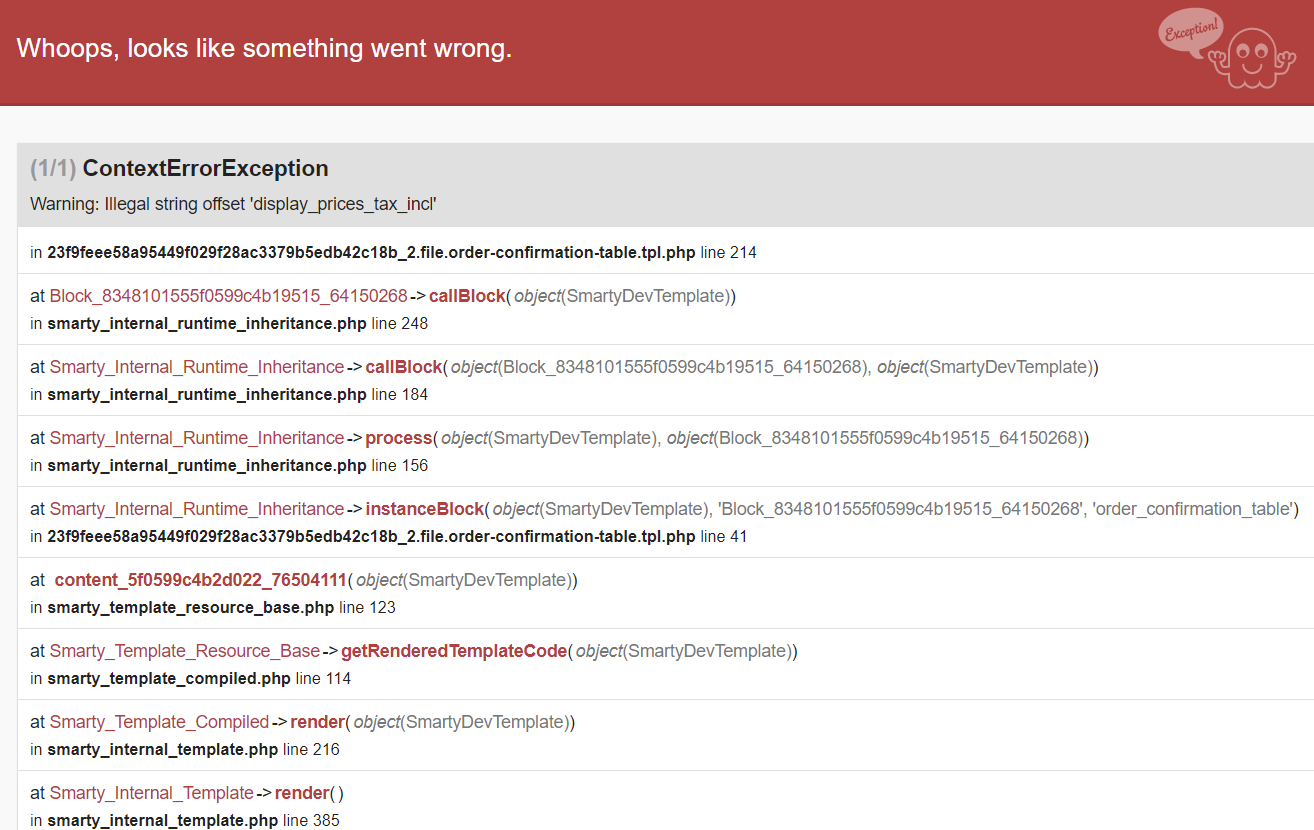Click Smarty_Template_Resource_Base class link
Viewport: 1314px width, 830px height.
[x=185, y=651]
